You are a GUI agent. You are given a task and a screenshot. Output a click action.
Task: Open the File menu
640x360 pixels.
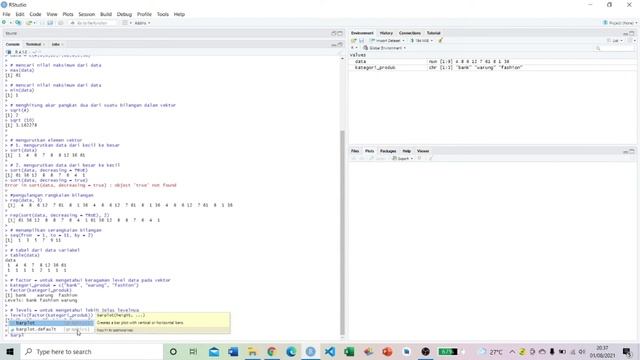coord(7,14)
